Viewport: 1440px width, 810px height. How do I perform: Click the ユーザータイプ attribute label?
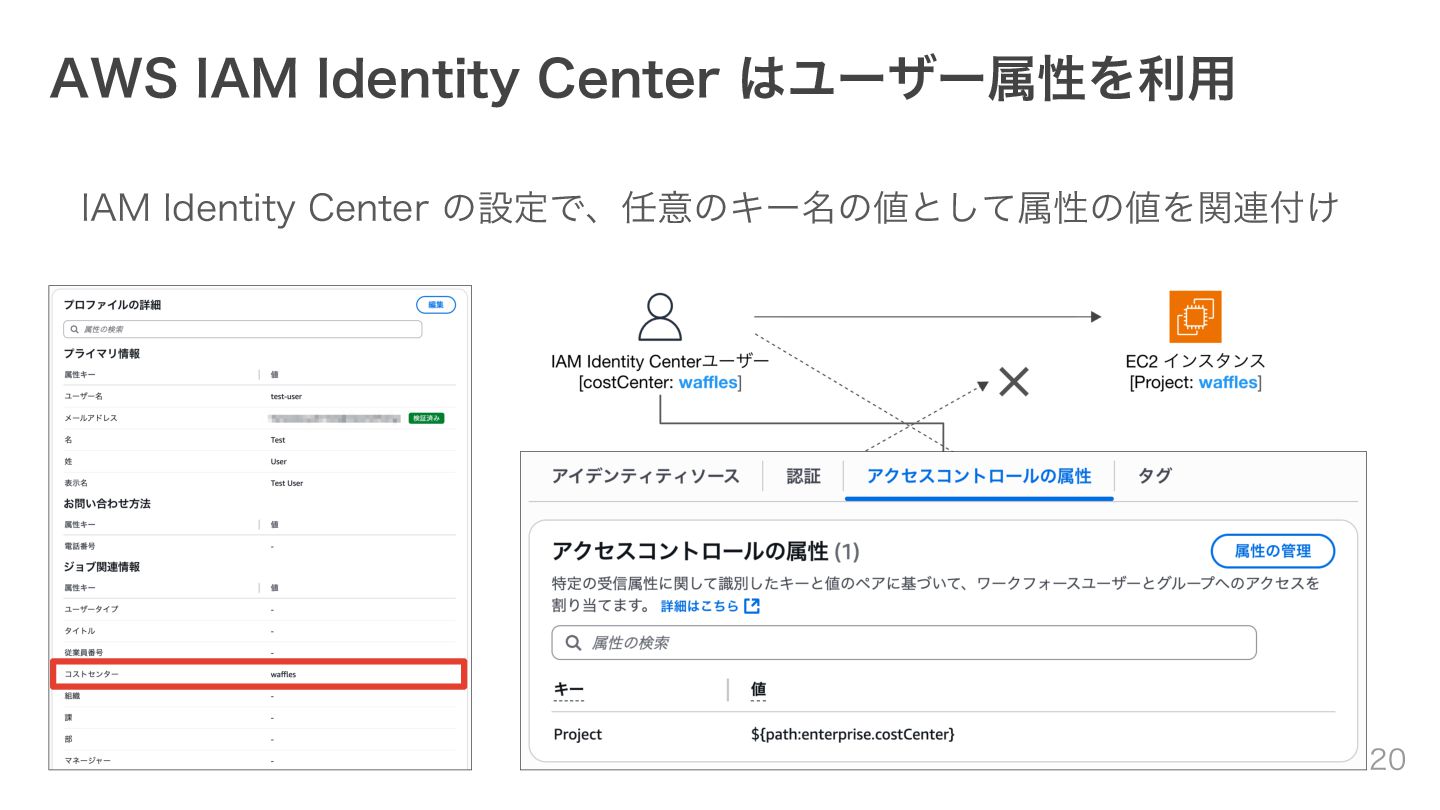click(x=91, y=609)
